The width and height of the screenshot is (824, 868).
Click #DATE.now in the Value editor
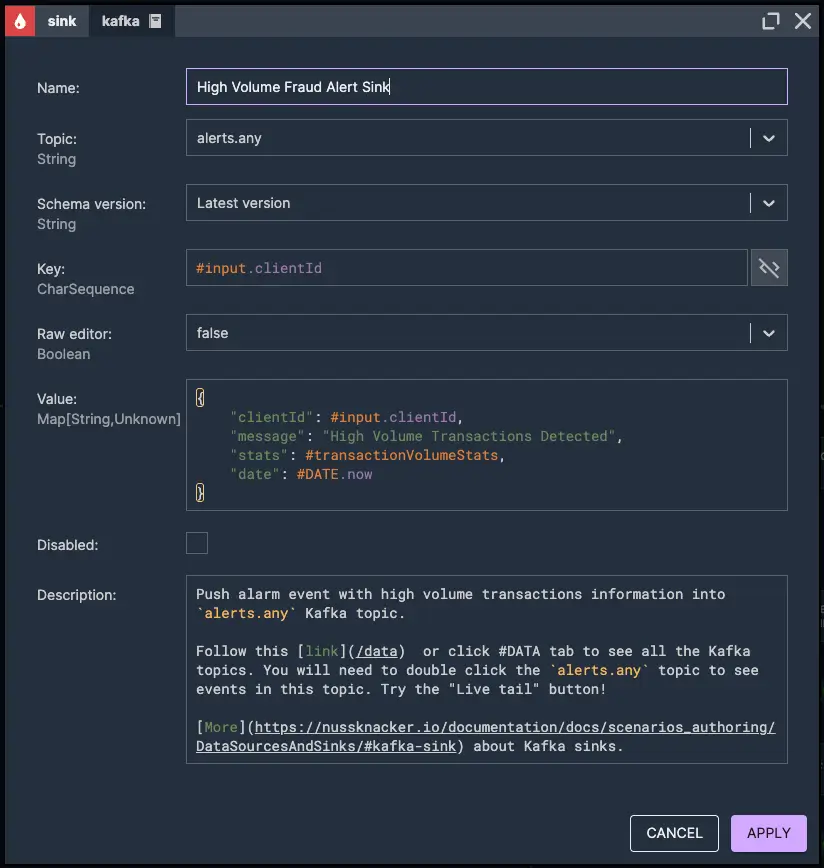[x=334, y=474]
